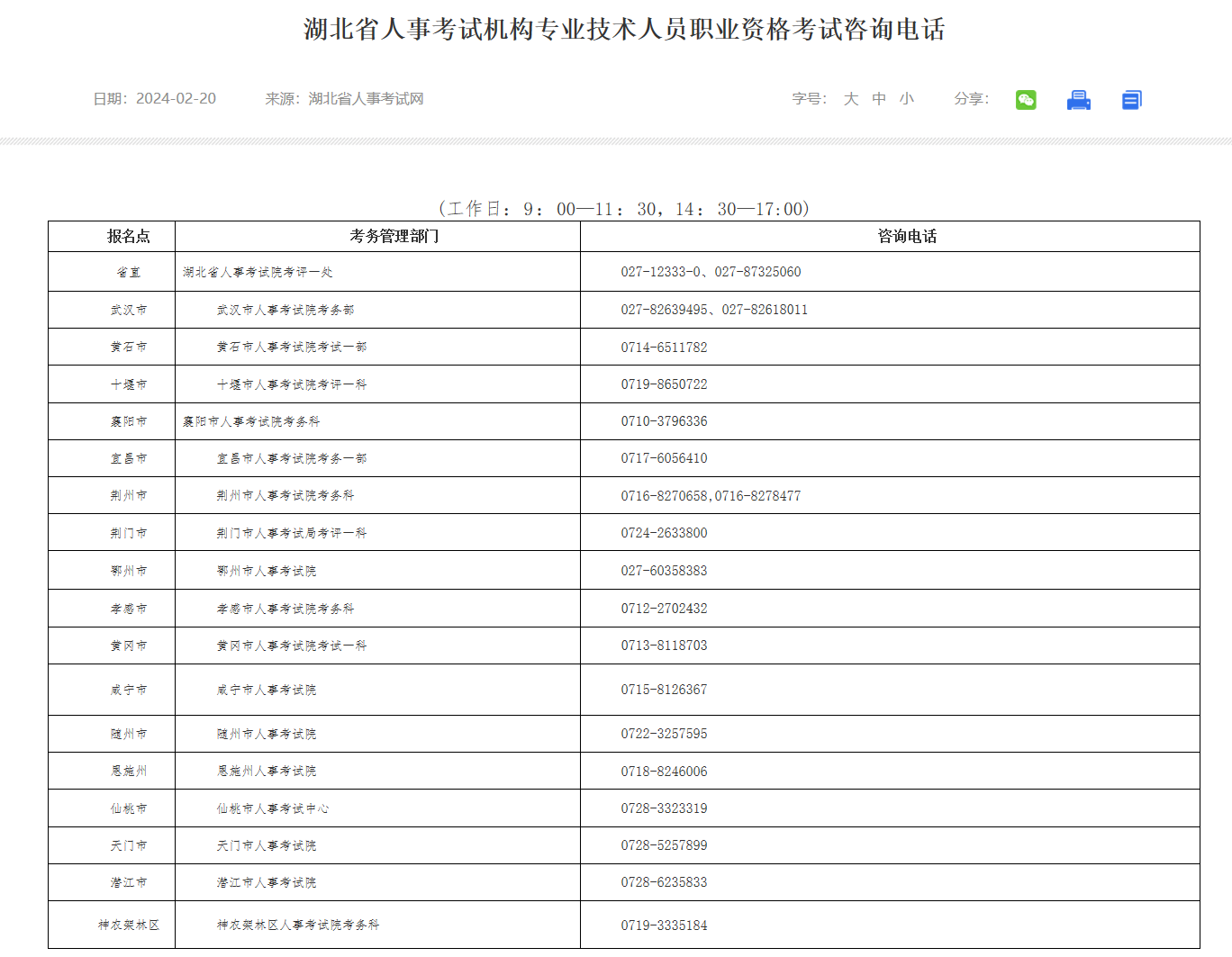This screenshot has height=957, width=1232.
Task: Share the page via WeChat icon
Action: (1026, 100)
